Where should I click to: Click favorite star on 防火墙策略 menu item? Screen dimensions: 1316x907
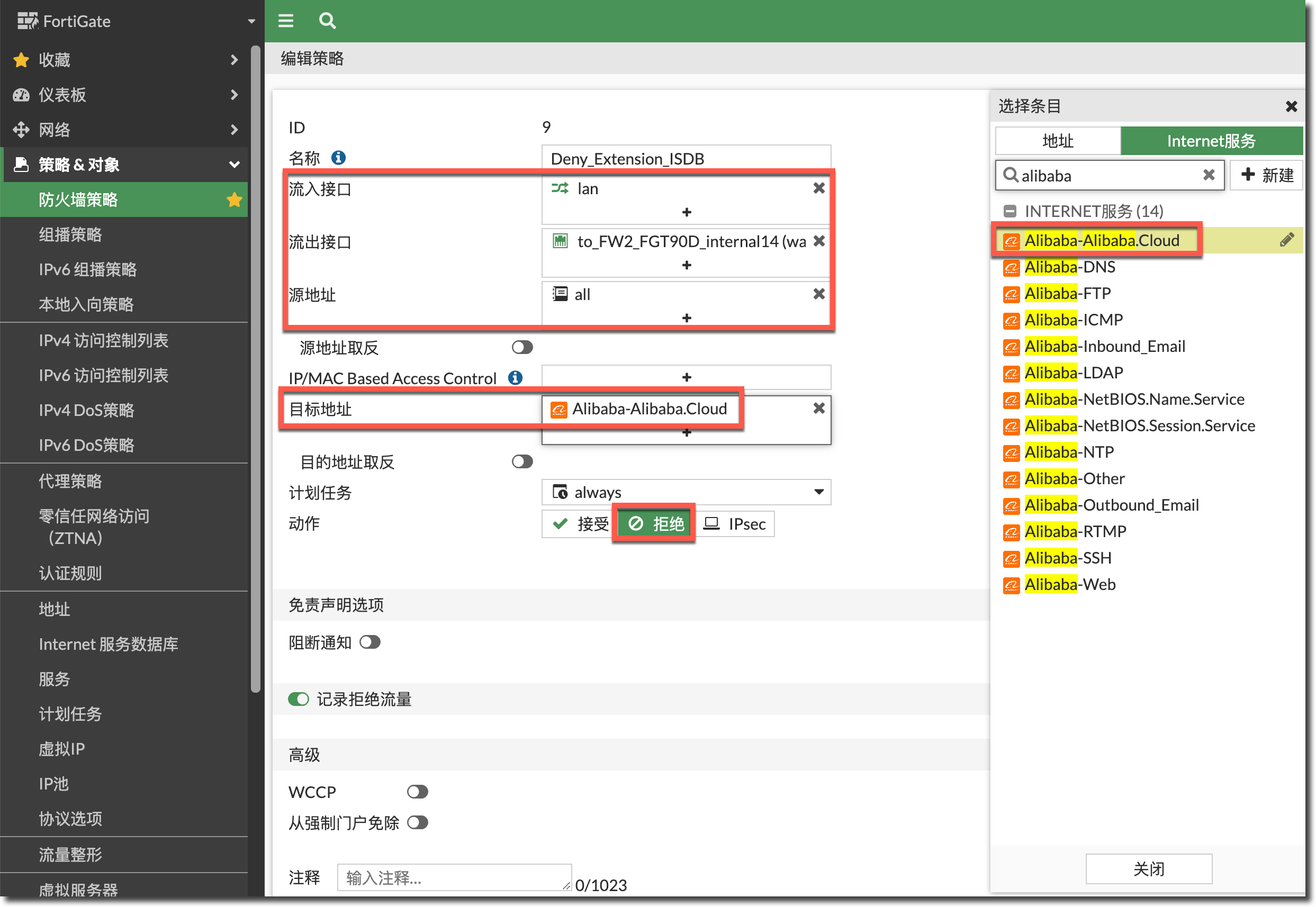point(234,199)
